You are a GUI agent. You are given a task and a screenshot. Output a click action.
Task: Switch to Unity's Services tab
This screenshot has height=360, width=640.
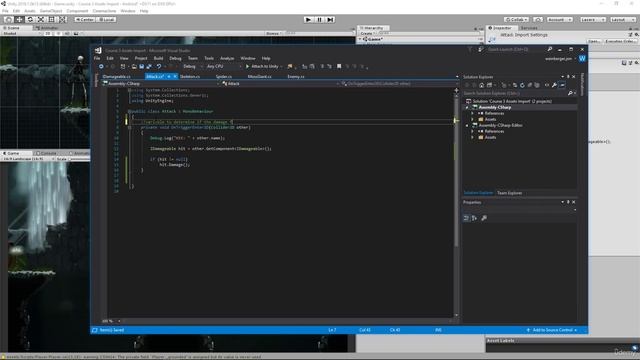[529, 28]
